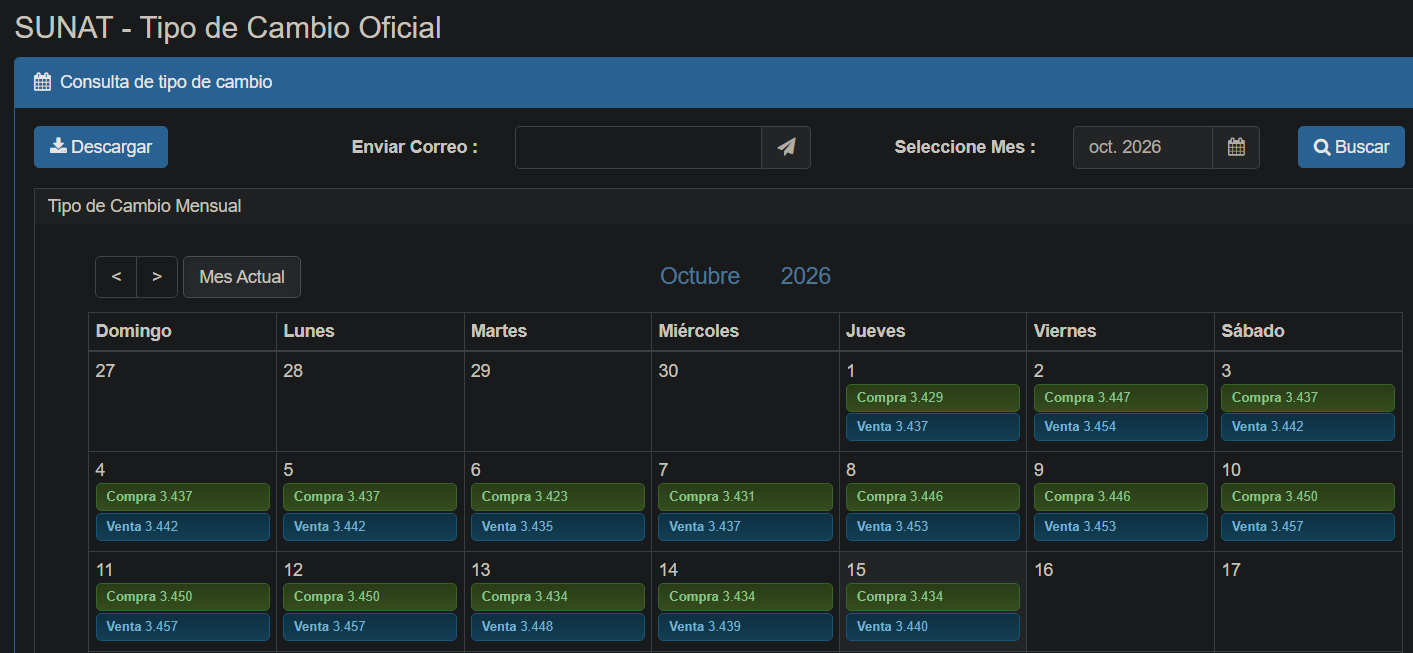The height and width of the screenshot is (653, 1413).
Task: Select Venta 3.457 on October 10
Action: (x=1308, y=527)
